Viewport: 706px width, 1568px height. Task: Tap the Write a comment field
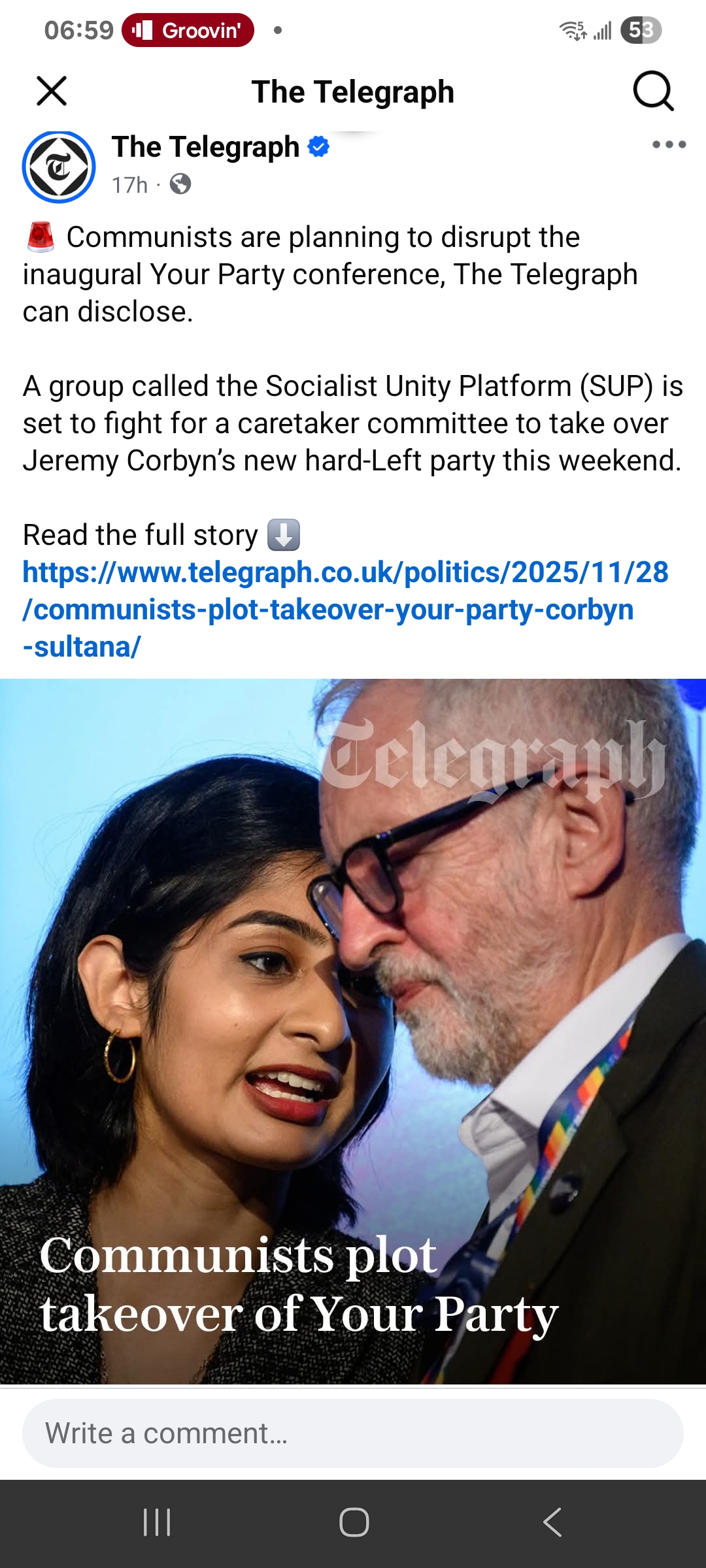pos(353,1433)
